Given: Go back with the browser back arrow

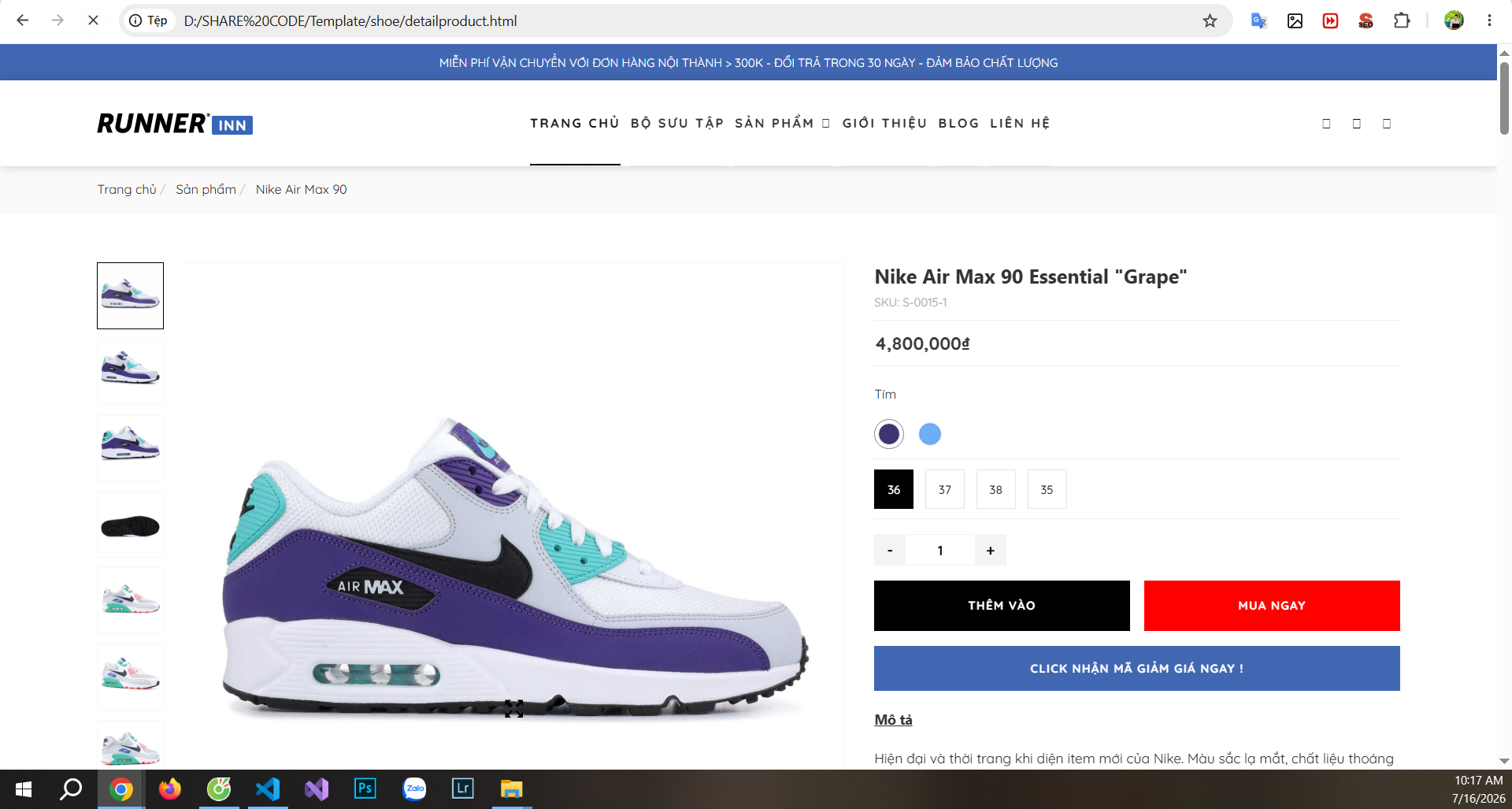Looking at the screenshot, I should (23, 20).
